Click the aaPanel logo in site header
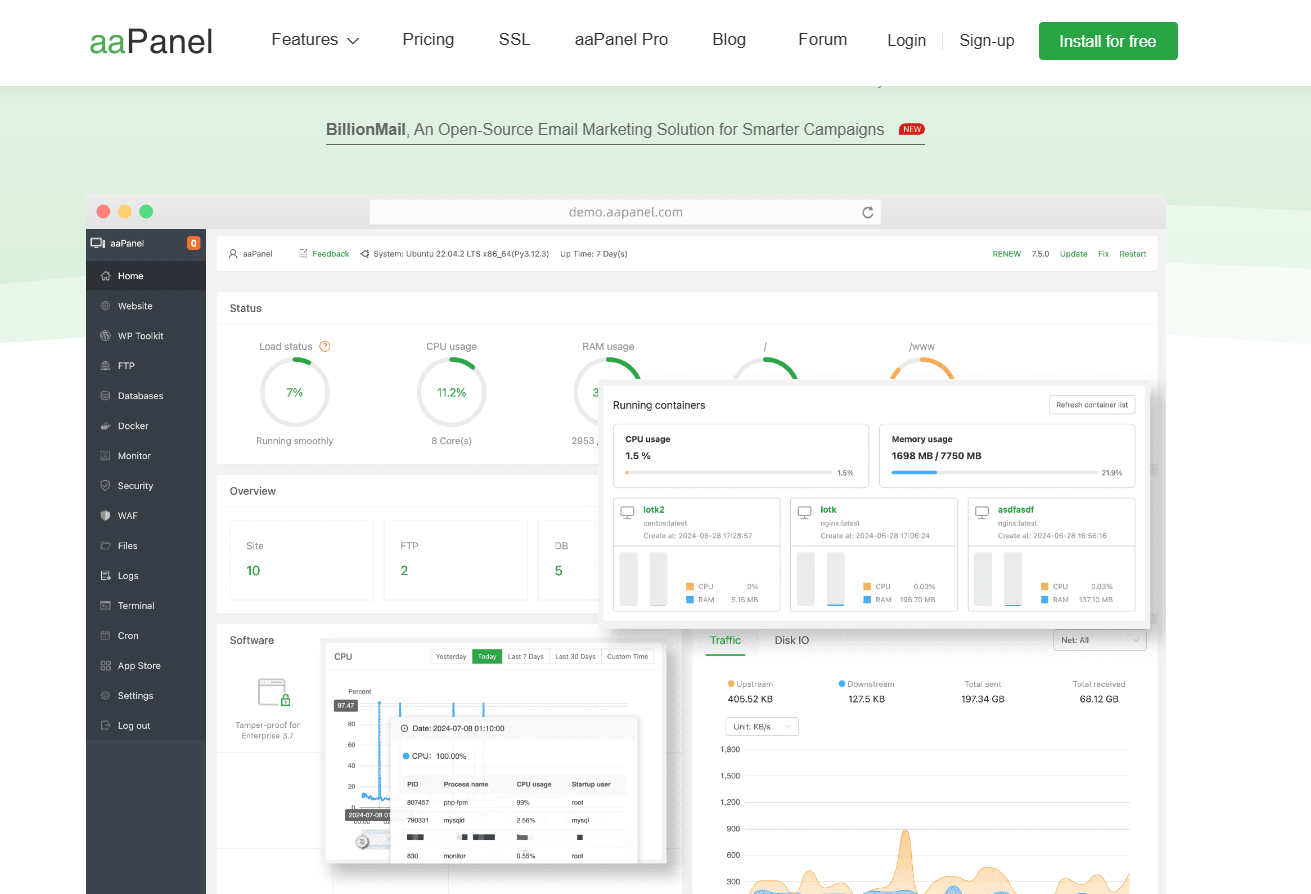 click(x=151, y=41)
